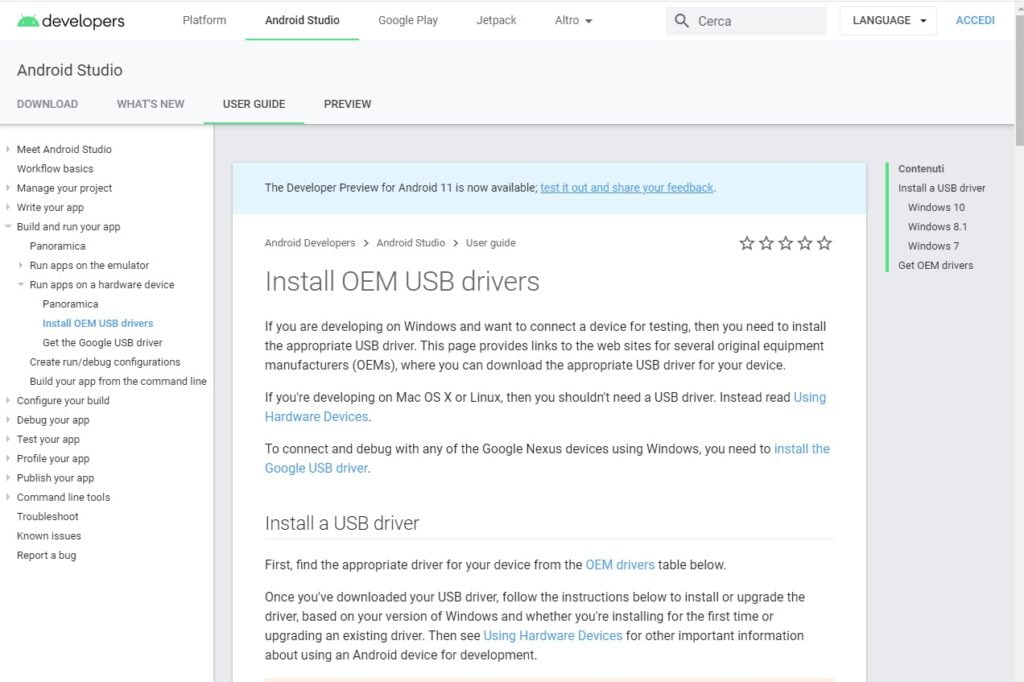The width and height of the screenshot is (1024, 682).
Task: Switch to the DOWNLOAD tab
Action: point(47,104)
